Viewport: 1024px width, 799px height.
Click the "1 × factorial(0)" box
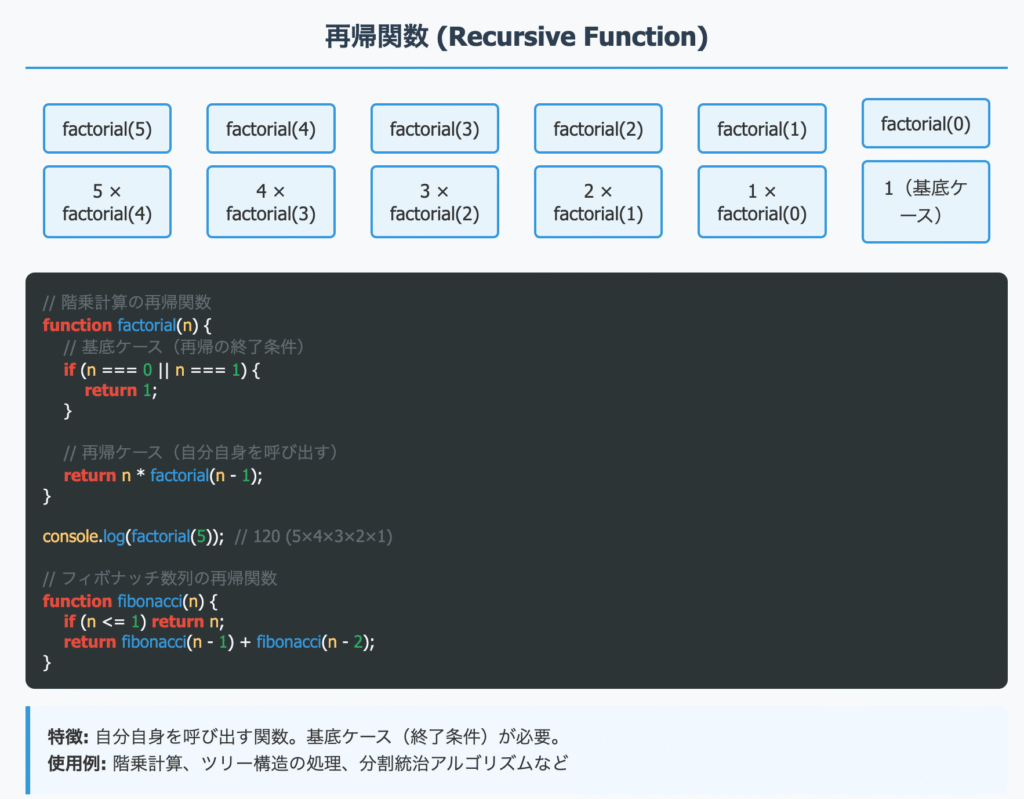pyautogui.click(x=762, y=202)
